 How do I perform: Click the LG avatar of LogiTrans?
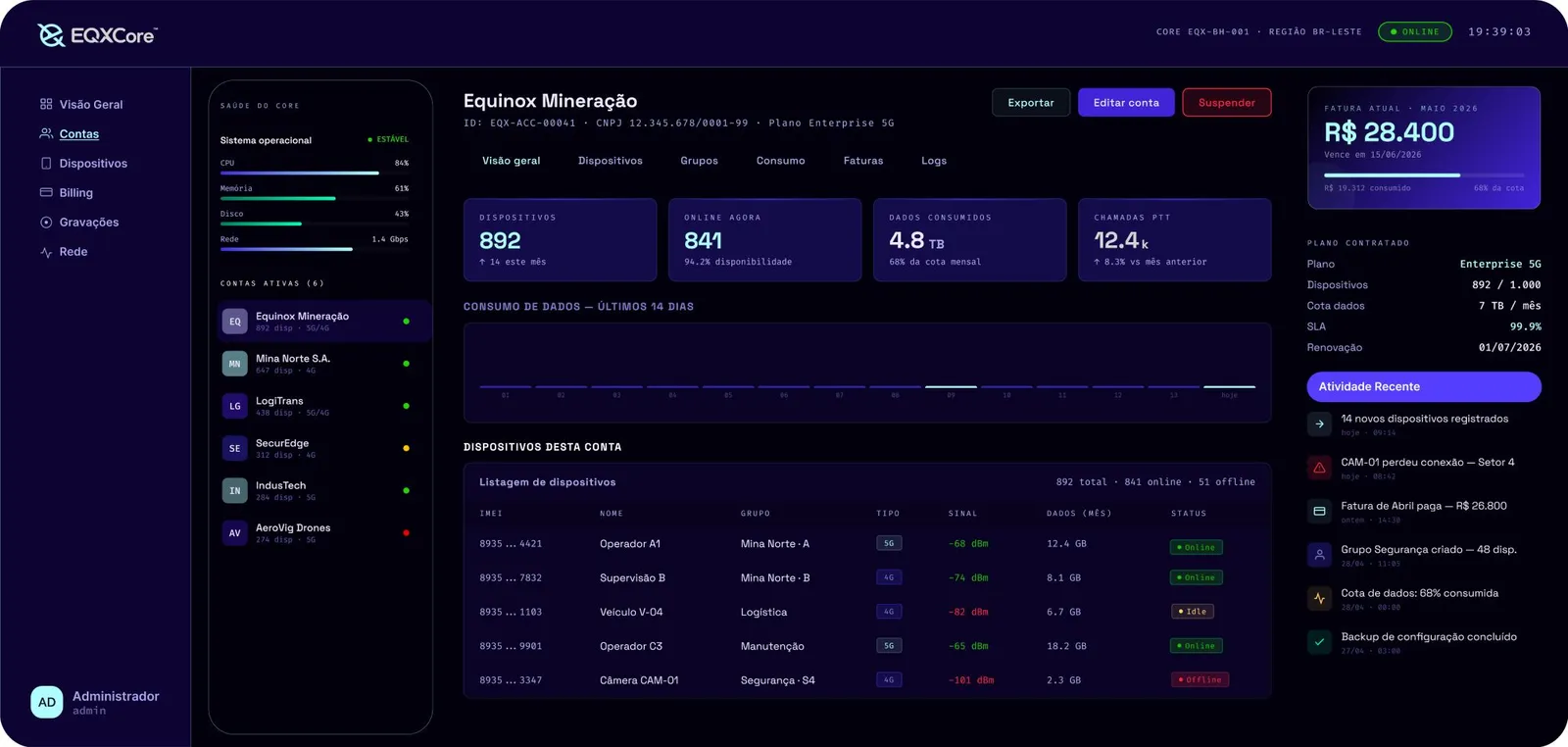(x=235, y=406)
